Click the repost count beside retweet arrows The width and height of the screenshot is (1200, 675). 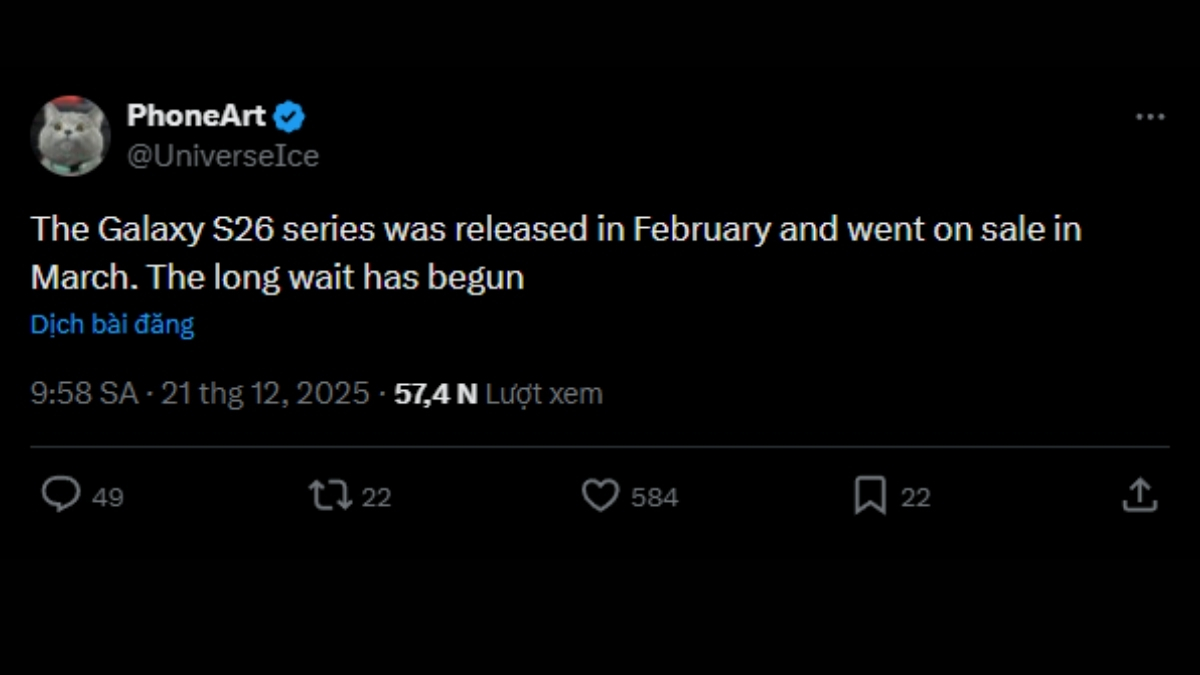pos(376,497)
